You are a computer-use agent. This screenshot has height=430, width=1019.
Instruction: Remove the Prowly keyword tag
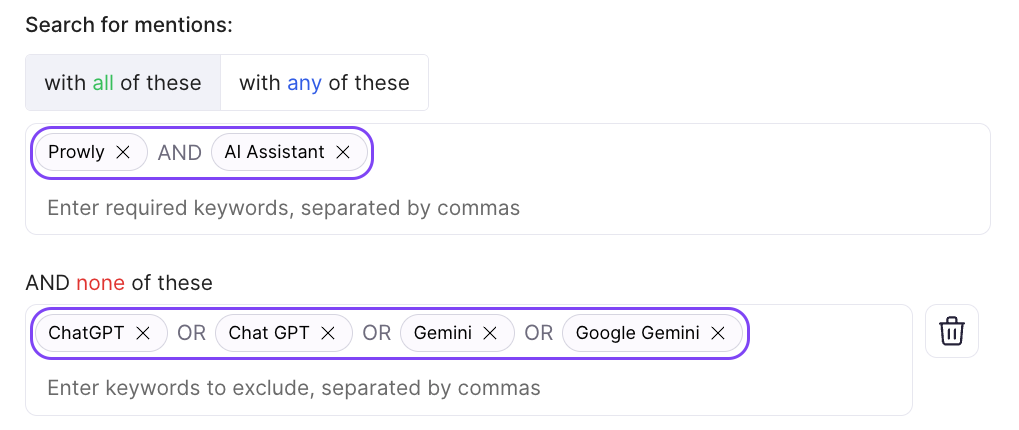[x=123, y=152]
